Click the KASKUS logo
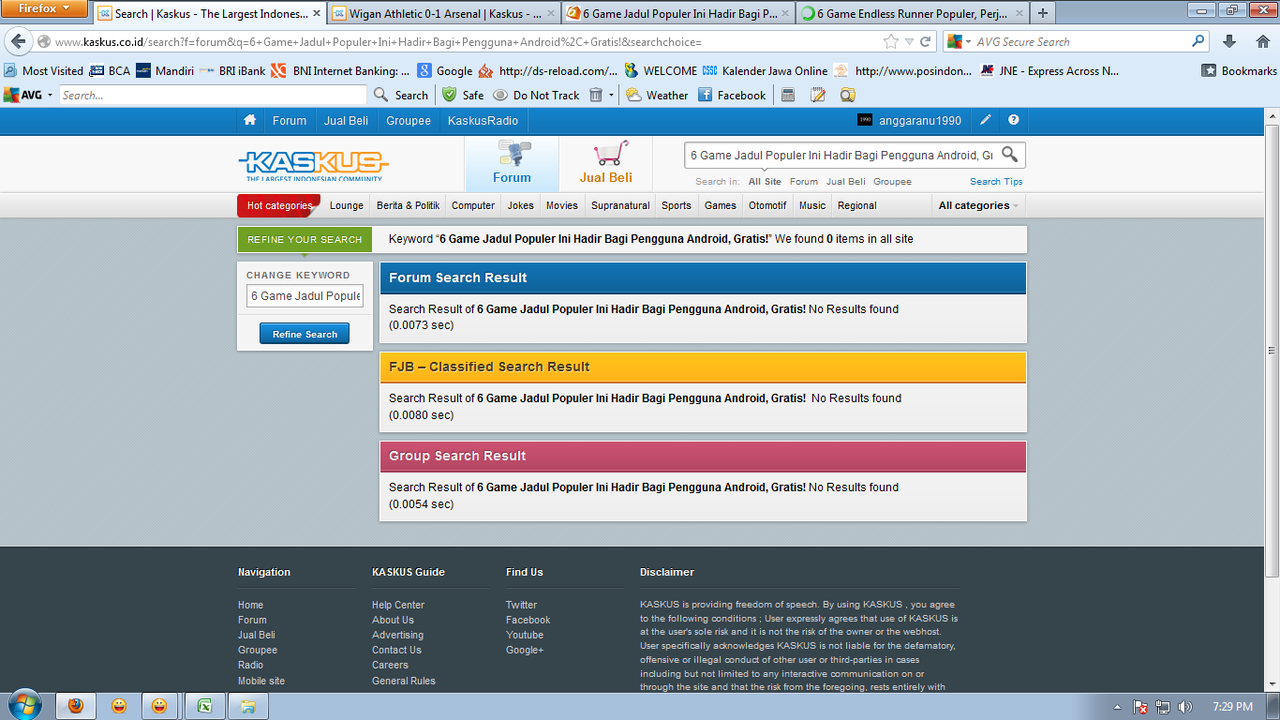The image size is (1280, 720). click(313, 165)
